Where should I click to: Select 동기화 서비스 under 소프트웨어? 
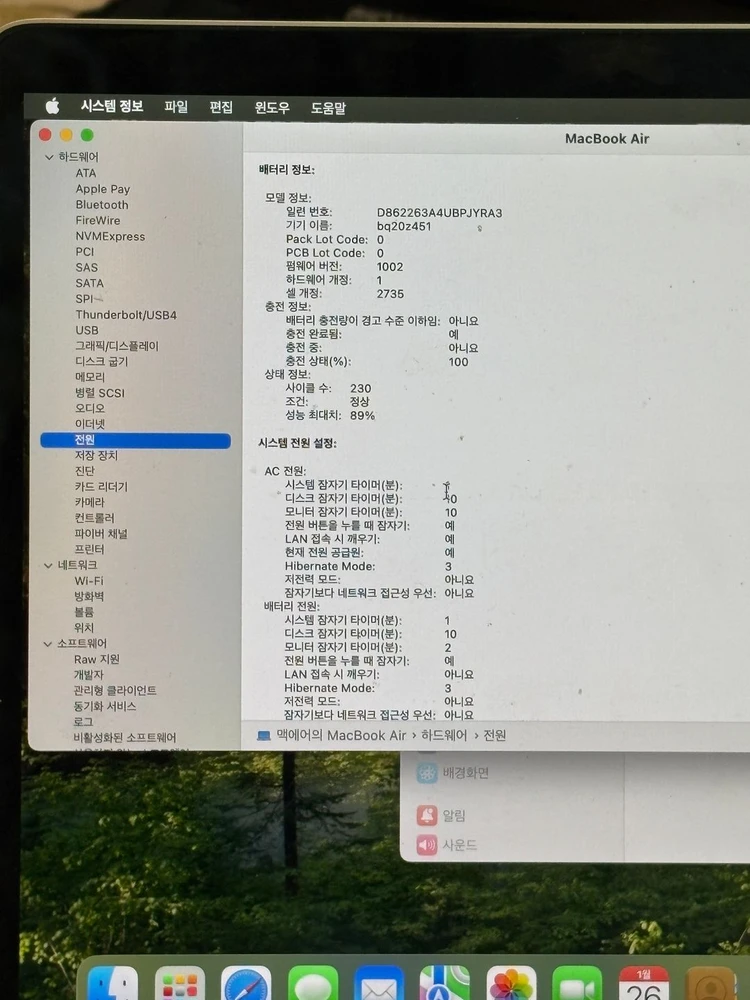click(x=105, y=707)
